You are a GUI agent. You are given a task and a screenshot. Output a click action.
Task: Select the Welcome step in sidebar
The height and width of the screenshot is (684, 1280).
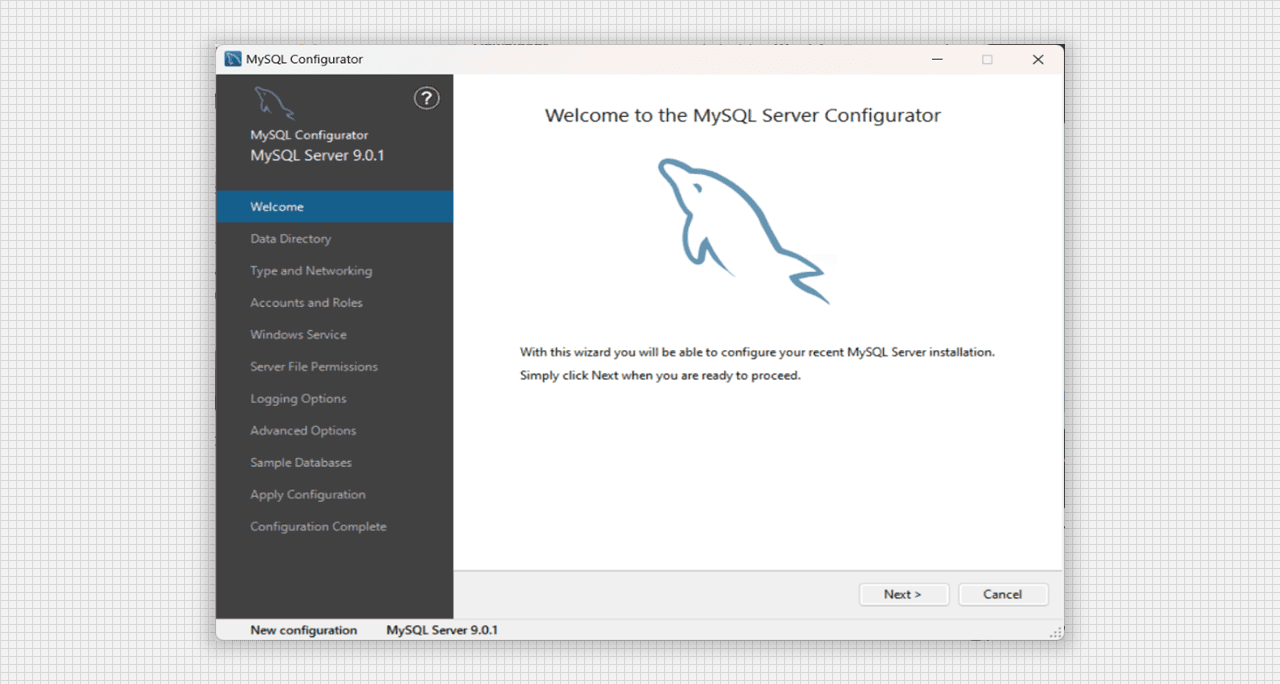[277, 207]
